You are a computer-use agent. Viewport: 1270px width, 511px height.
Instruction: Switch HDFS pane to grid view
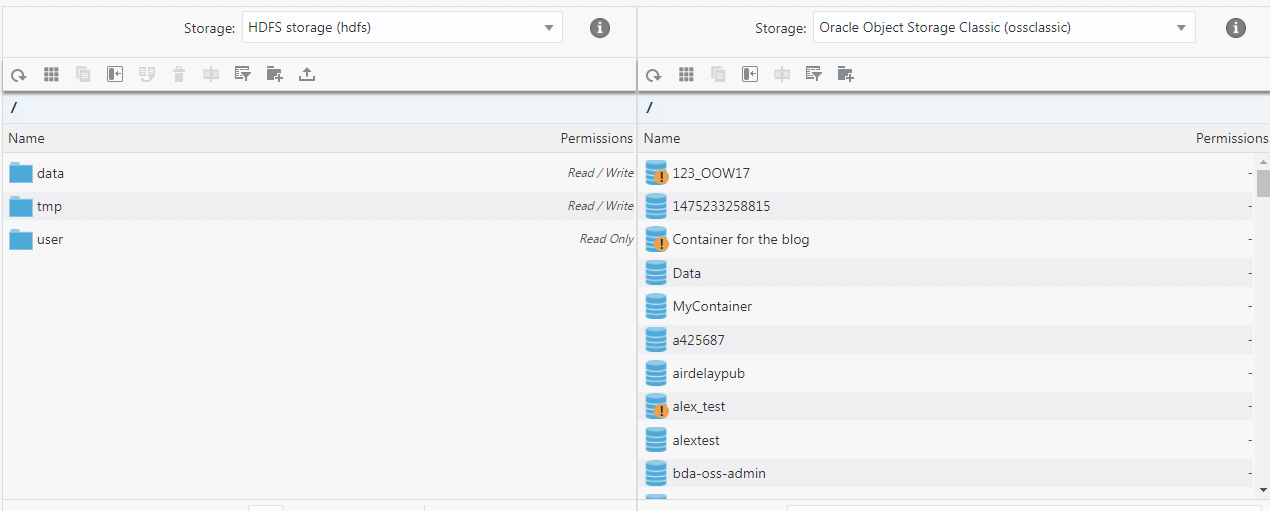[x=51, y=74]
